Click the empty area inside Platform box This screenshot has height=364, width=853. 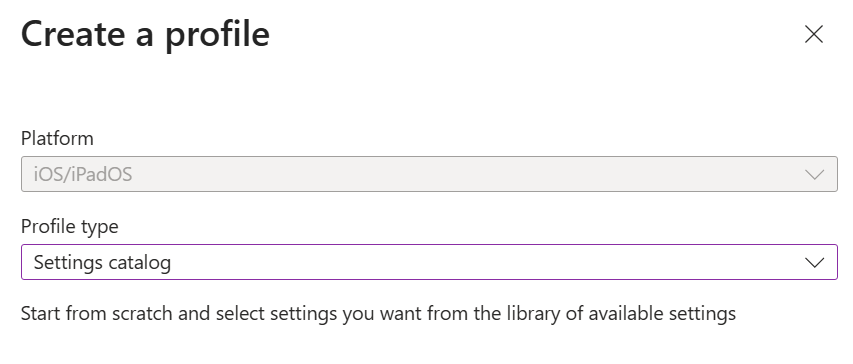tap(468, 175)
